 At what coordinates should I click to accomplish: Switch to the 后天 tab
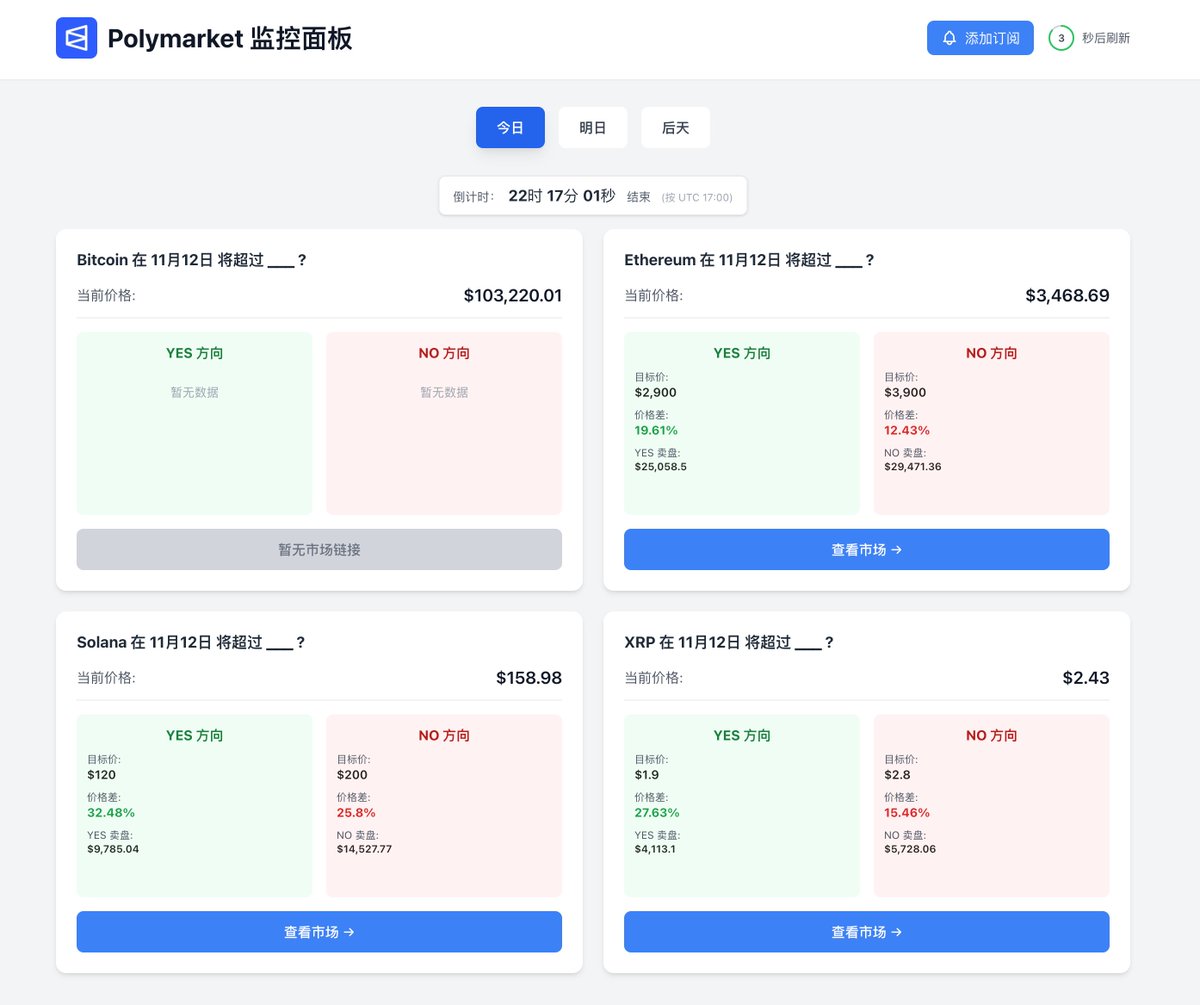675,128
